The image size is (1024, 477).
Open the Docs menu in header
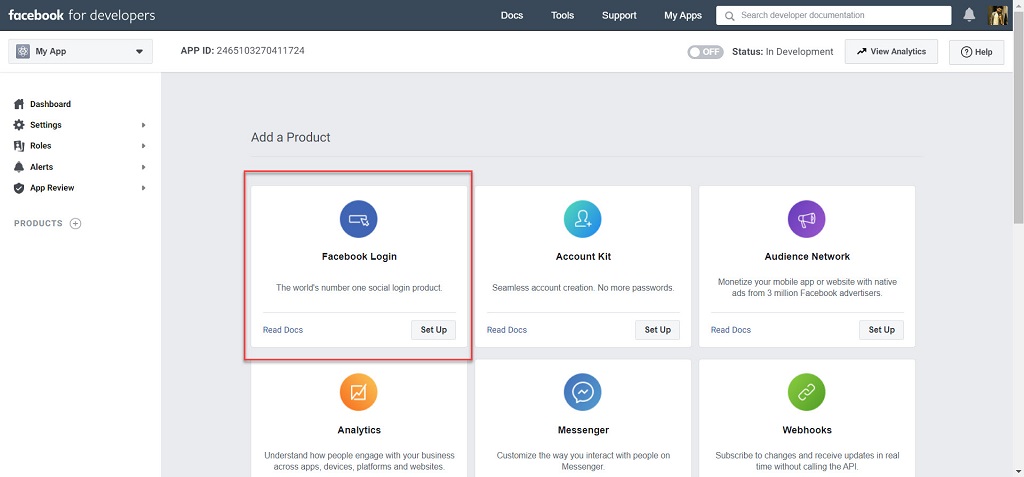[511, 15]
